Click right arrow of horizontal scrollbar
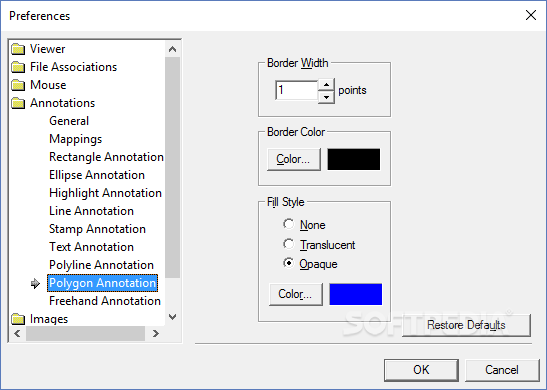This screenshot has height=390, width=547. click(x=156, y=333)
